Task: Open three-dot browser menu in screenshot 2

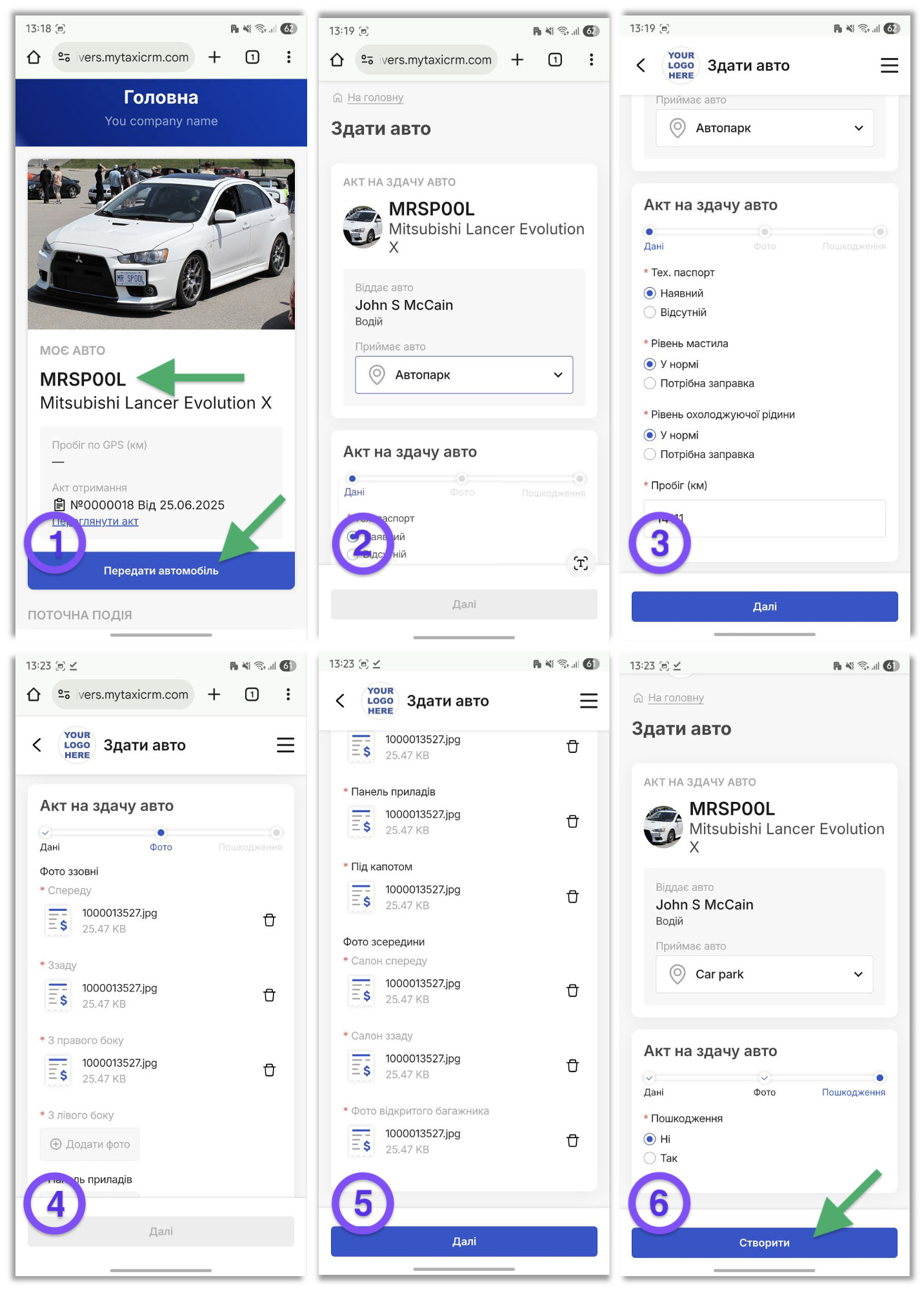Action: (591, 60)
